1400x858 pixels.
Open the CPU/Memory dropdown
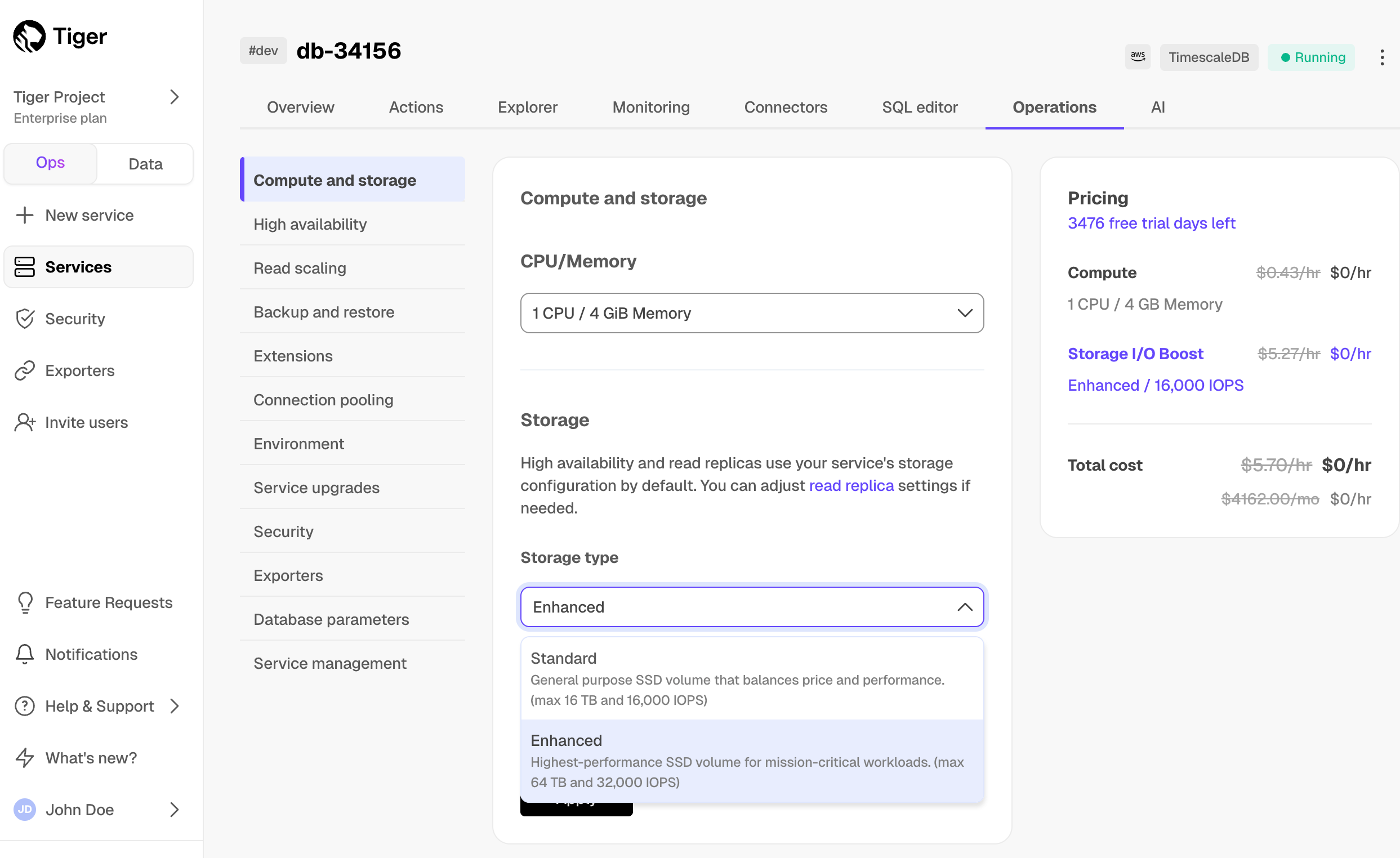click(x=751, y=313)
